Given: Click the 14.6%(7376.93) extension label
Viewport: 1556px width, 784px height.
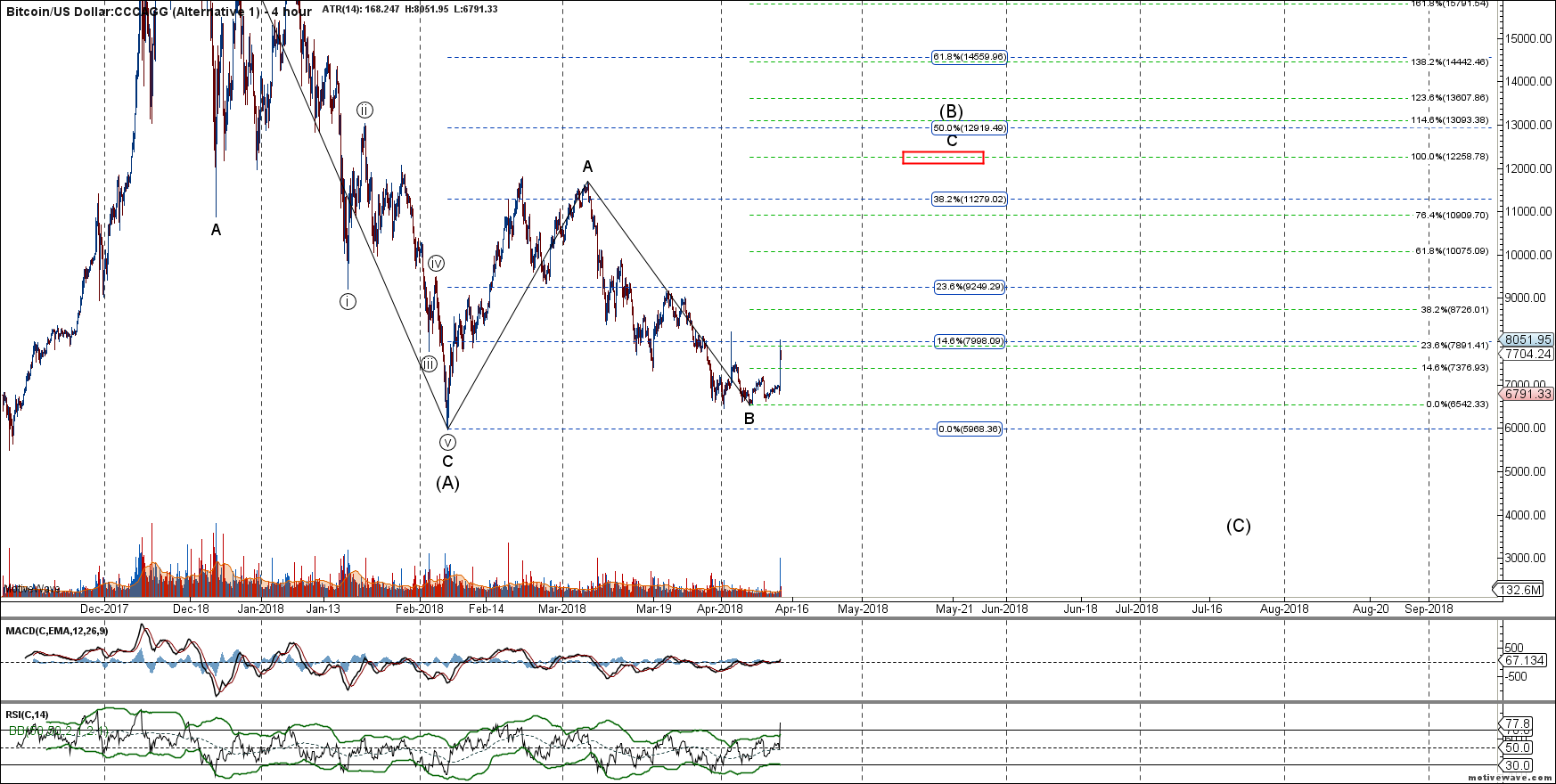Looking at the screenshot, I should 1454,368.
